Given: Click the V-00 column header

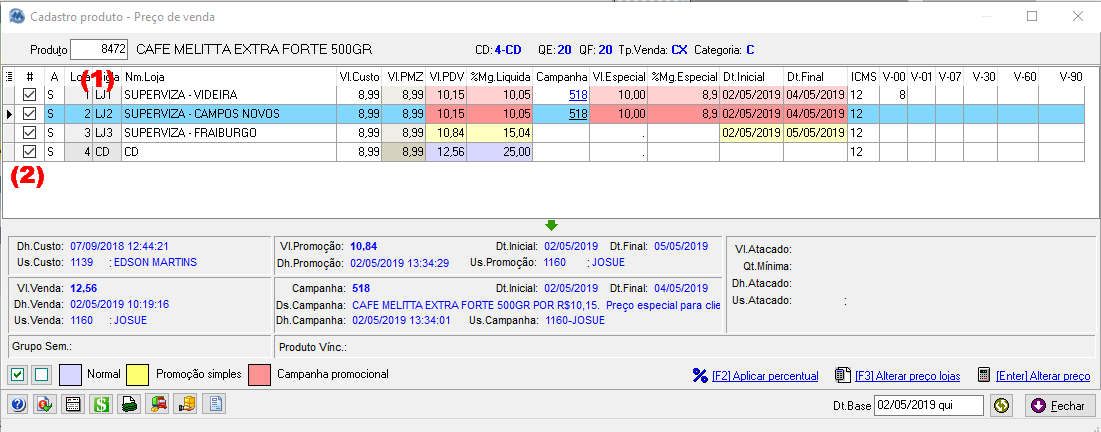Looking at the screenshot, I should [893, 76].
